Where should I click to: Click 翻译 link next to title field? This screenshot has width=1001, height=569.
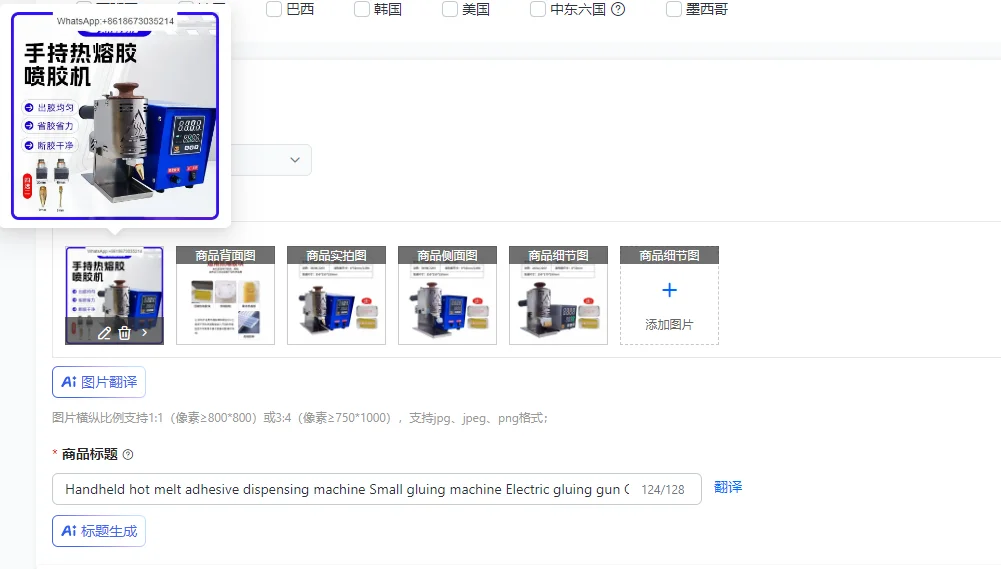tap(728, 487)
